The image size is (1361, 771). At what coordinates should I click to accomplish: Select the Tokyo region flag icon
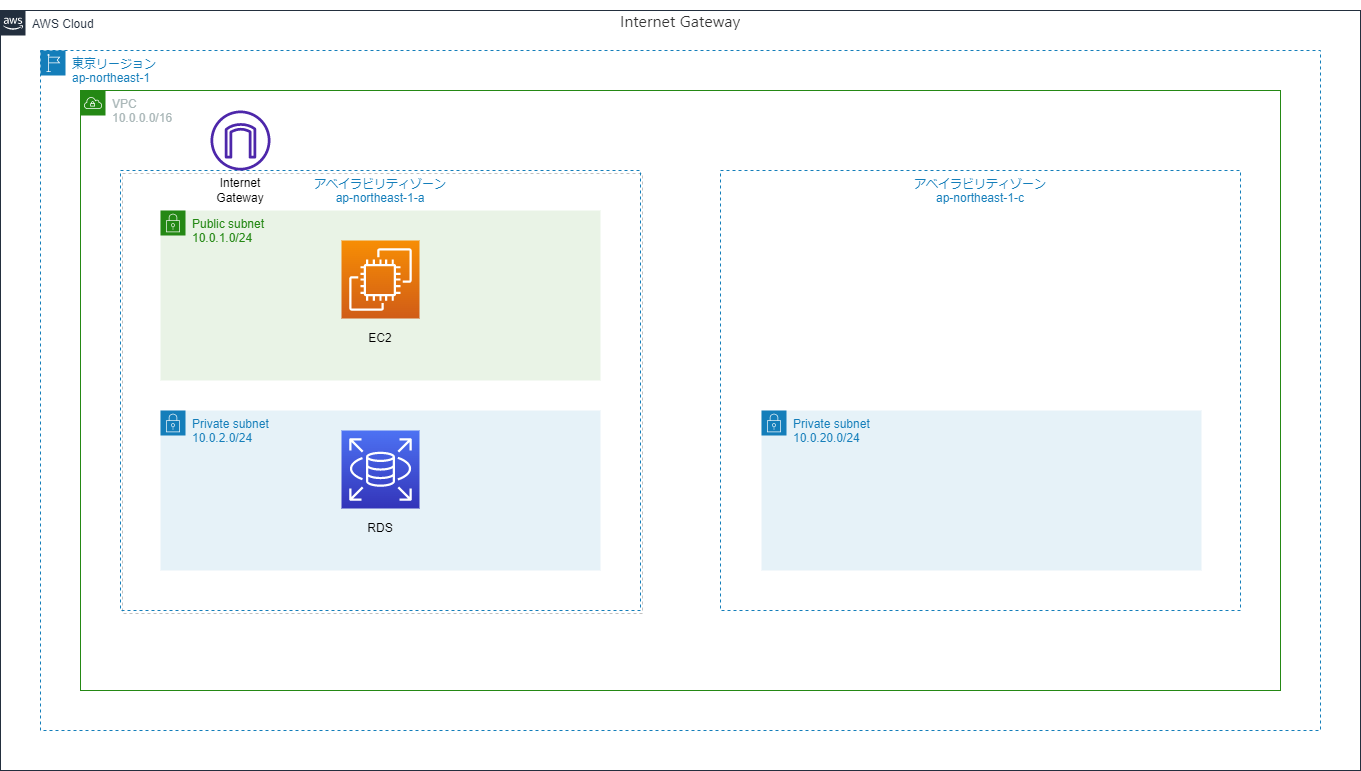pos(53,63)
